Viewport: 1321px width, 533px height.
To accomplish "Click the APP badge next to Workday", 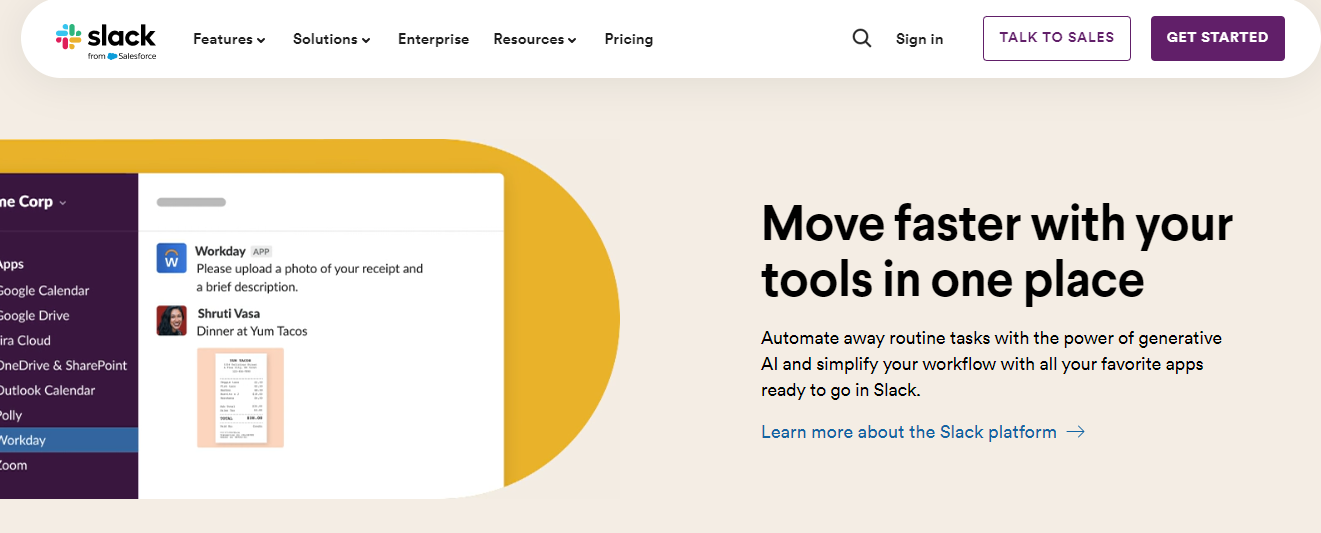I will (x=261, y=252).
